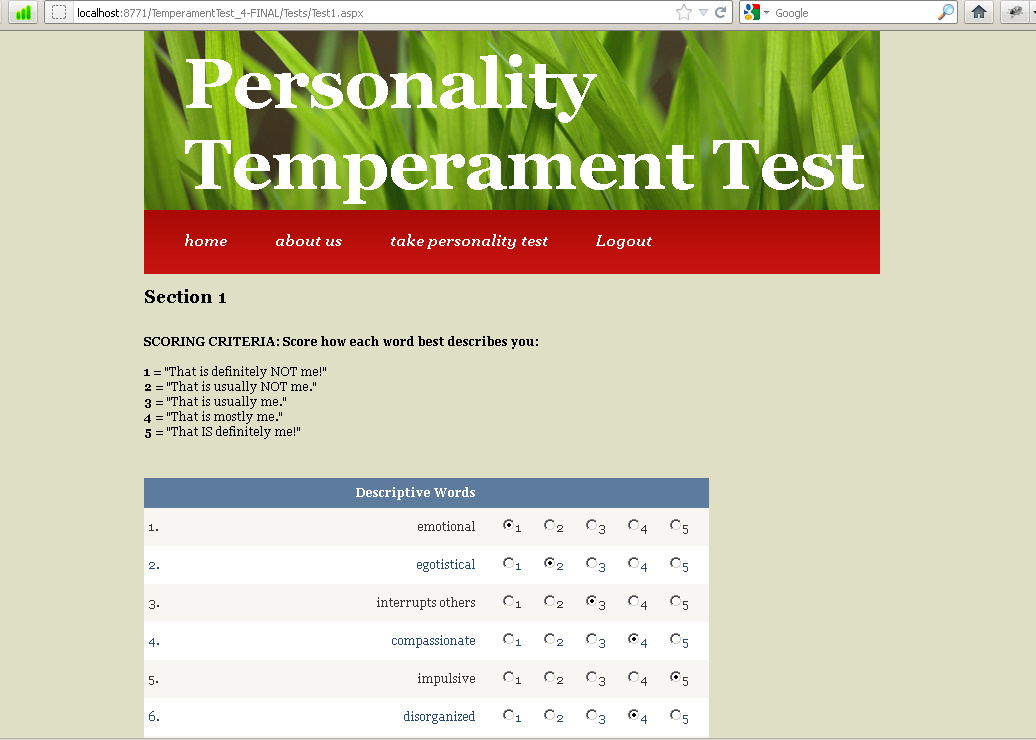Open Firebug with the bug icon
Image resolution: width=1036 pixels, height=740 pixels.
(x=1013, y=12)
